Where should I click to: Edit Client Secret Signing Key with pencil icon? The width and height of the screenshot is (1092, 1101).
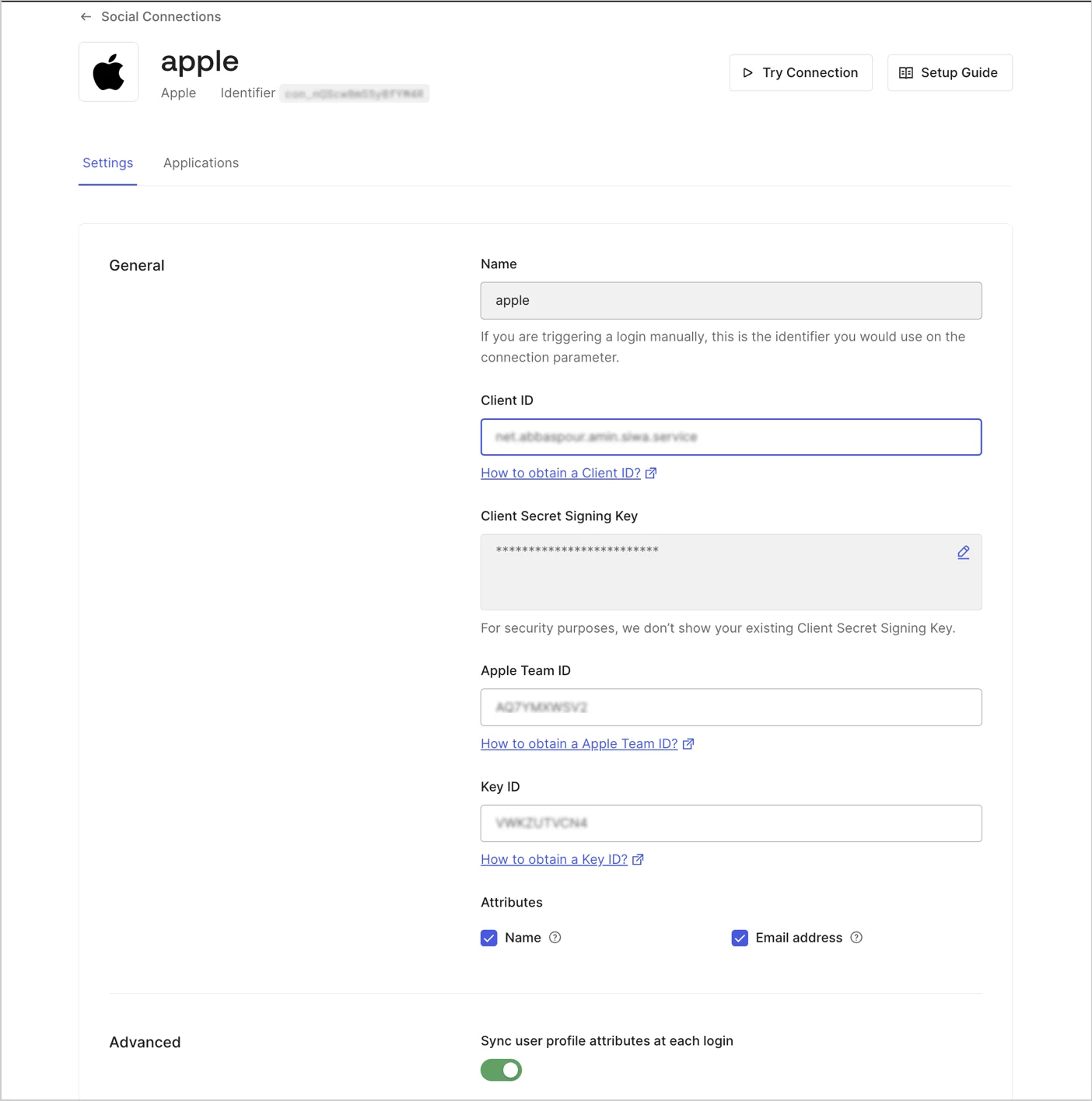click(964, 552)
